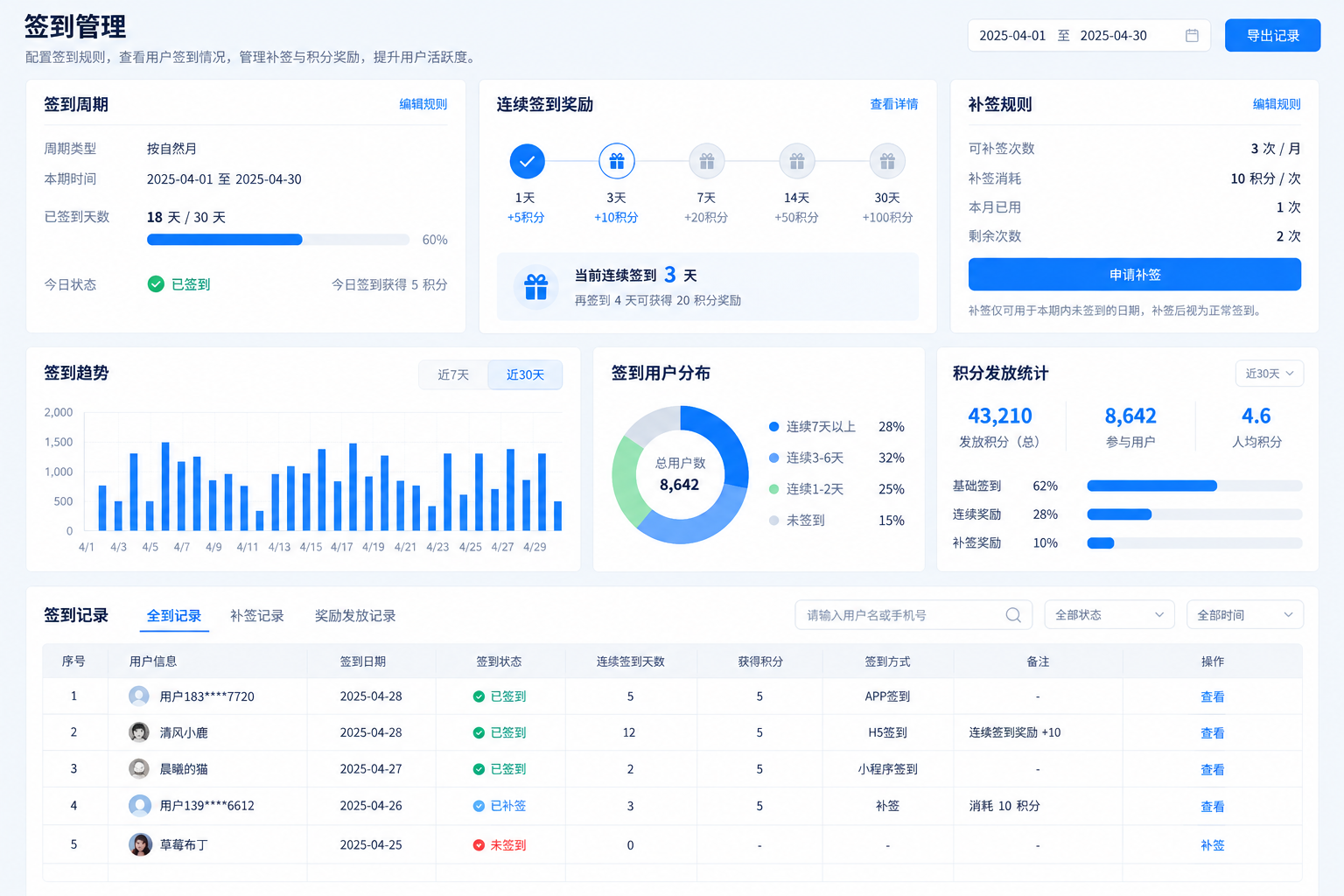Select the 14天 gift reward milestone
Viewport: 1344px width, 896px height.
pos(797,161)
